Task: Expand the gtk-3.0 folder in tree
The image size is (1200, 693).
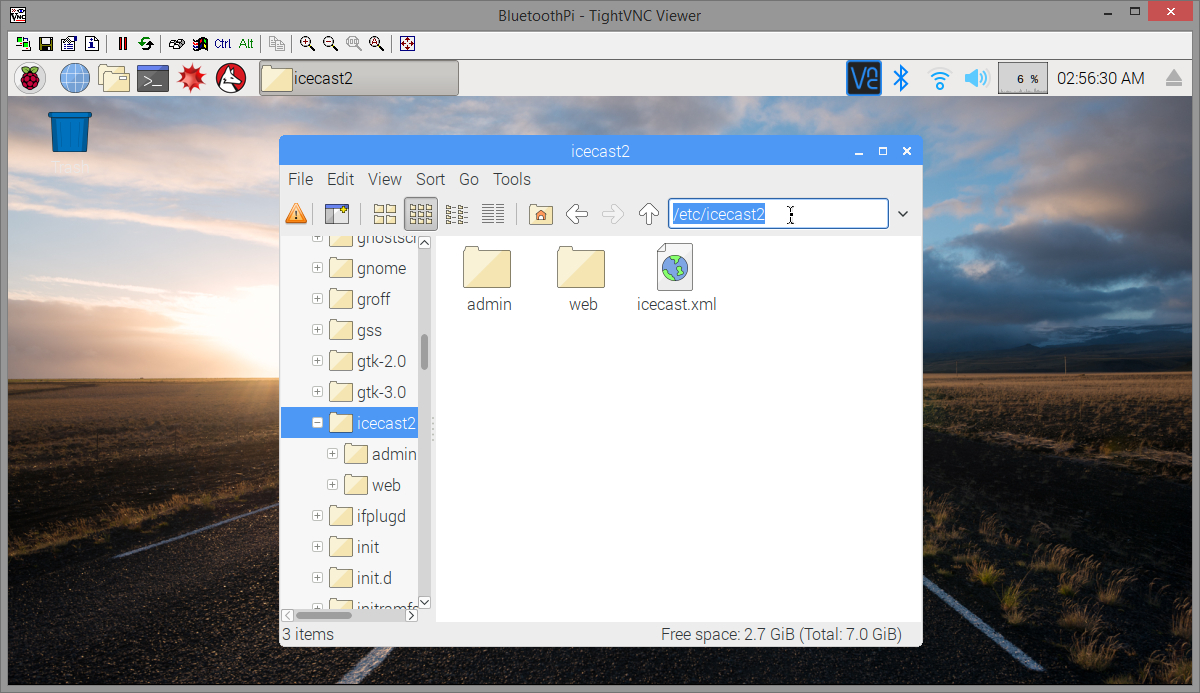Action: tap(317, 392)
